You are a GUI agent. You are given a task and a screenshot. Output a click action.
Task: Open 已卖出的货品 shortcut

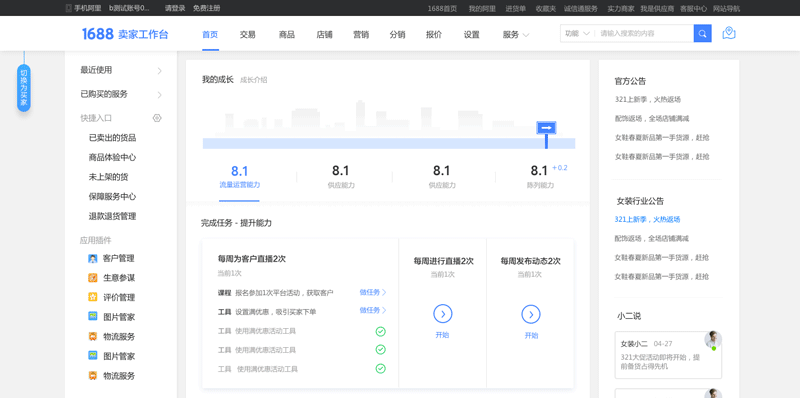pyautogui.click(x=112, y=138)
